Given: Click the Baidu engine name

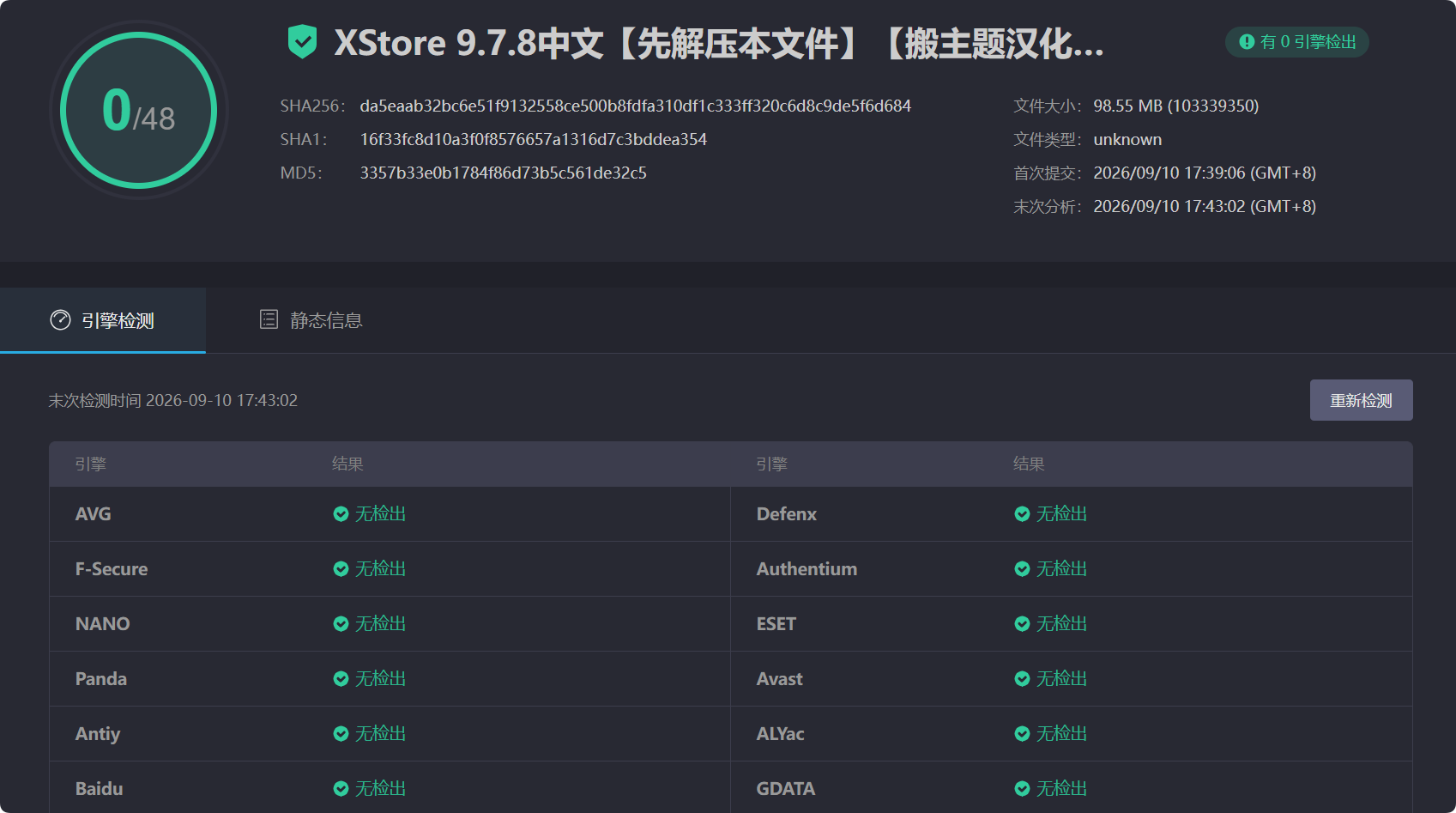Looking at the screenshot, I should point(99,789).
